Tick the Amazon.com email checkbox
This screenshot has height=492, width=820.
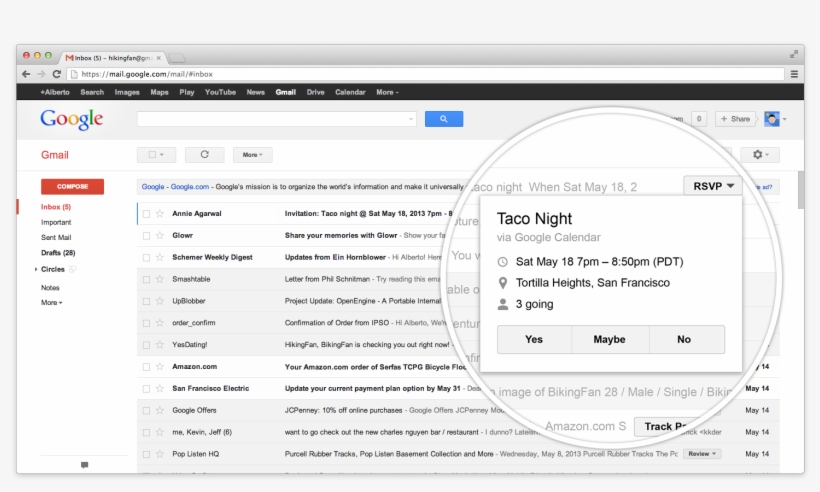[146, 367]
